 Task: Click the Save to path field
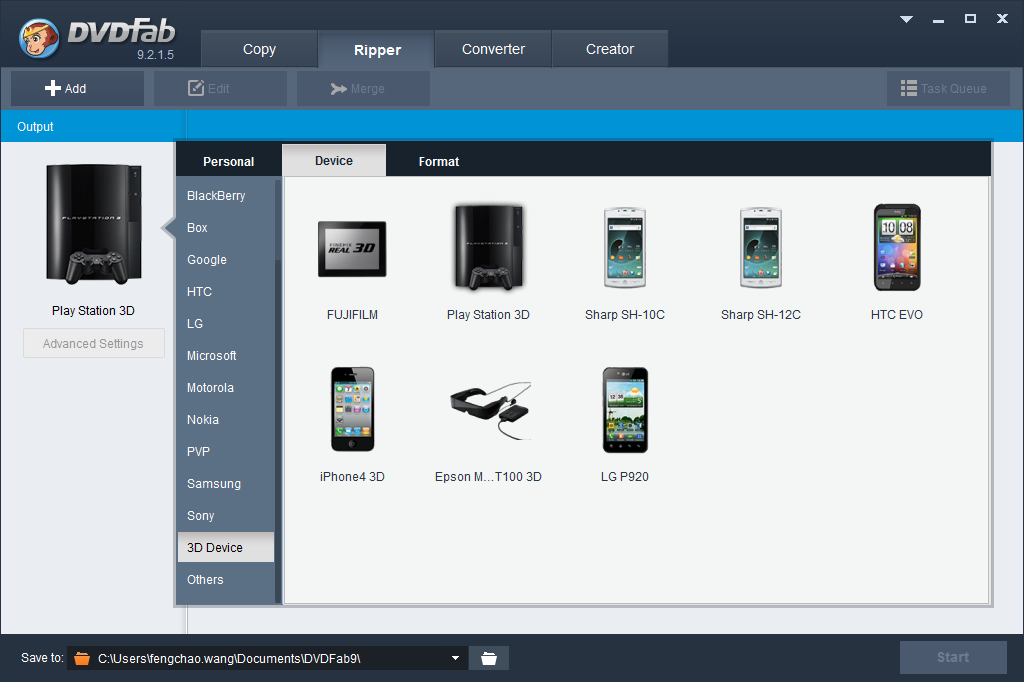268,658
